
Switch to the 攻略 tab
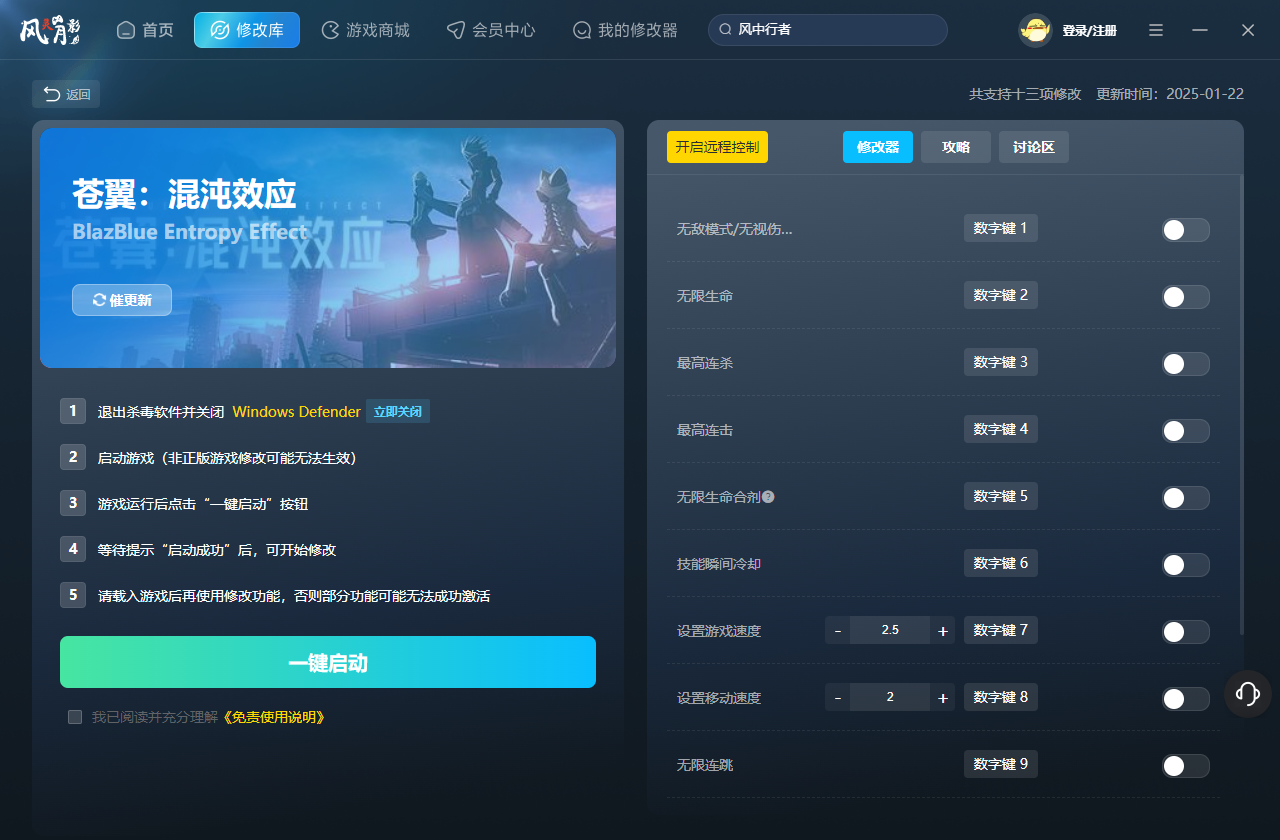tap(955, 147)
